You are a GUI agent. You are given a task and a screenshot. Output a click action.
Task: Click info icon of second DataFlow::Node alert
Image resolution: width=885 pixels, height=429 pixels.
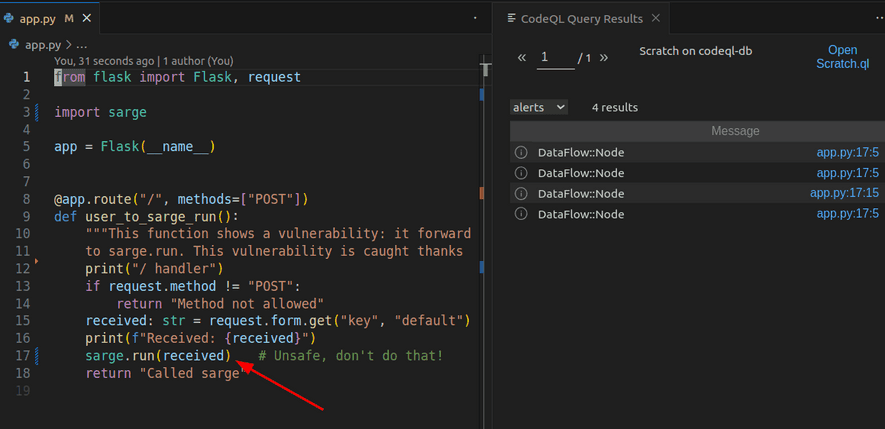coord(520,173)
